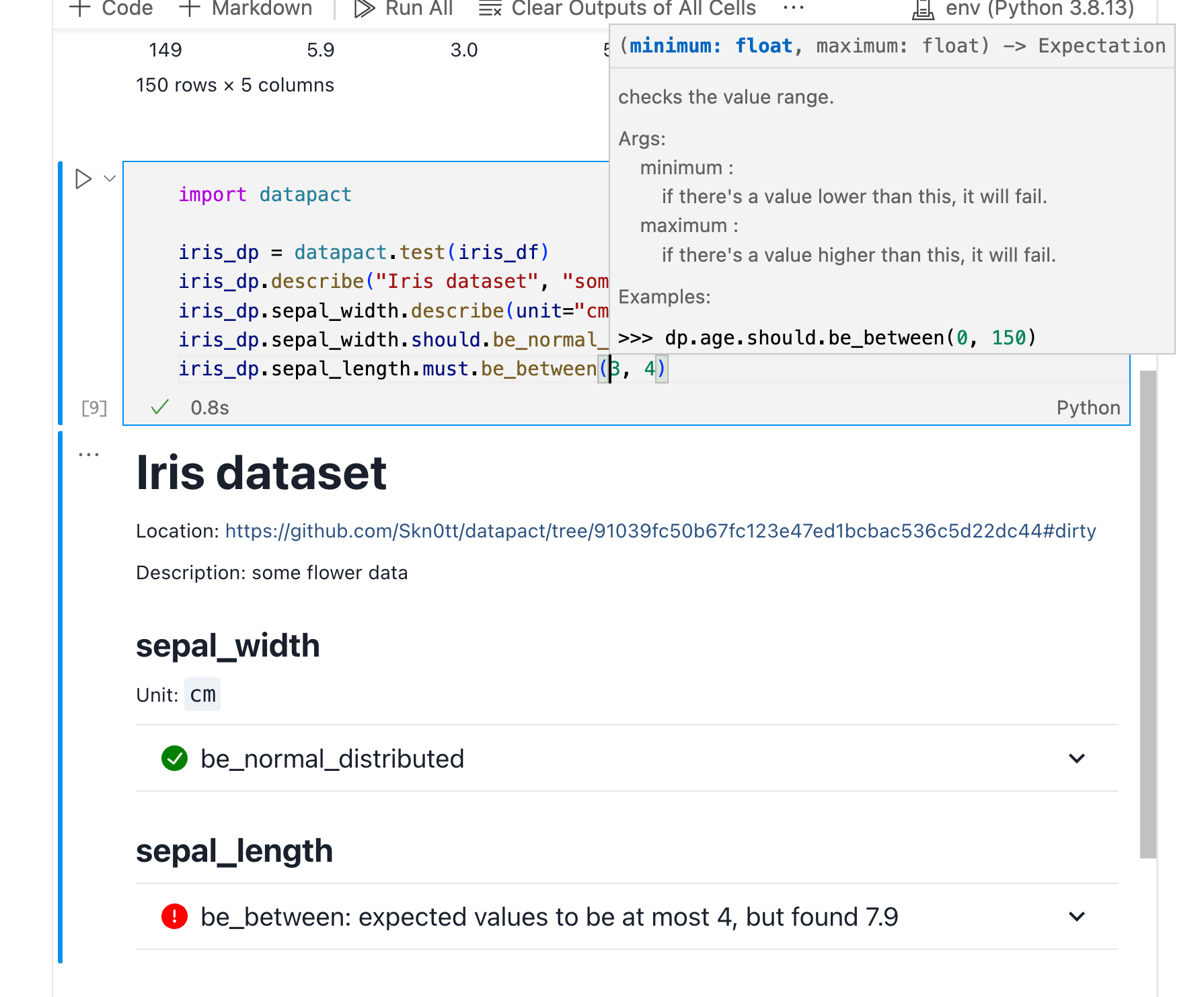
Task: Click the [9] execution count label
Action: click(94, 408)
